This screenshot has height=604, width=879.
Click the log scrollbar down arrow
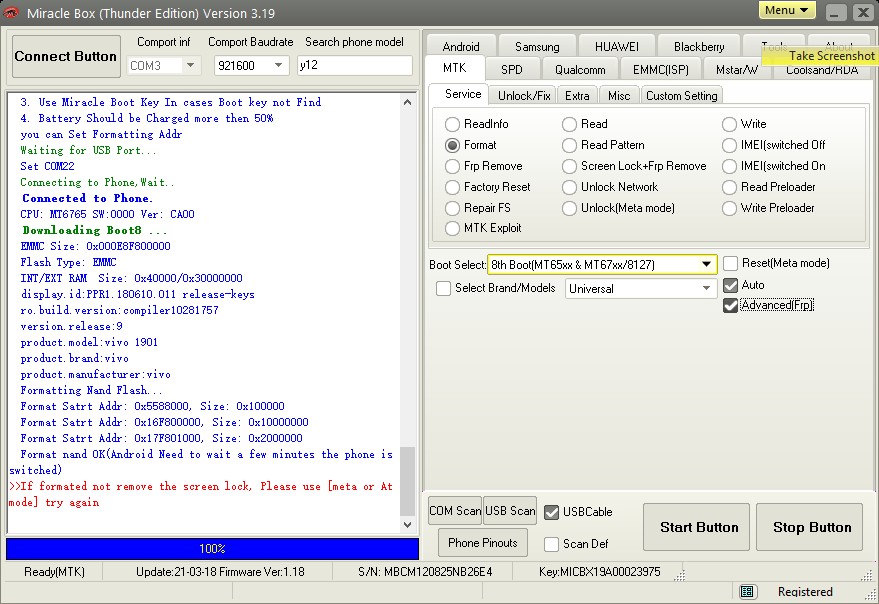coord(408,525)
